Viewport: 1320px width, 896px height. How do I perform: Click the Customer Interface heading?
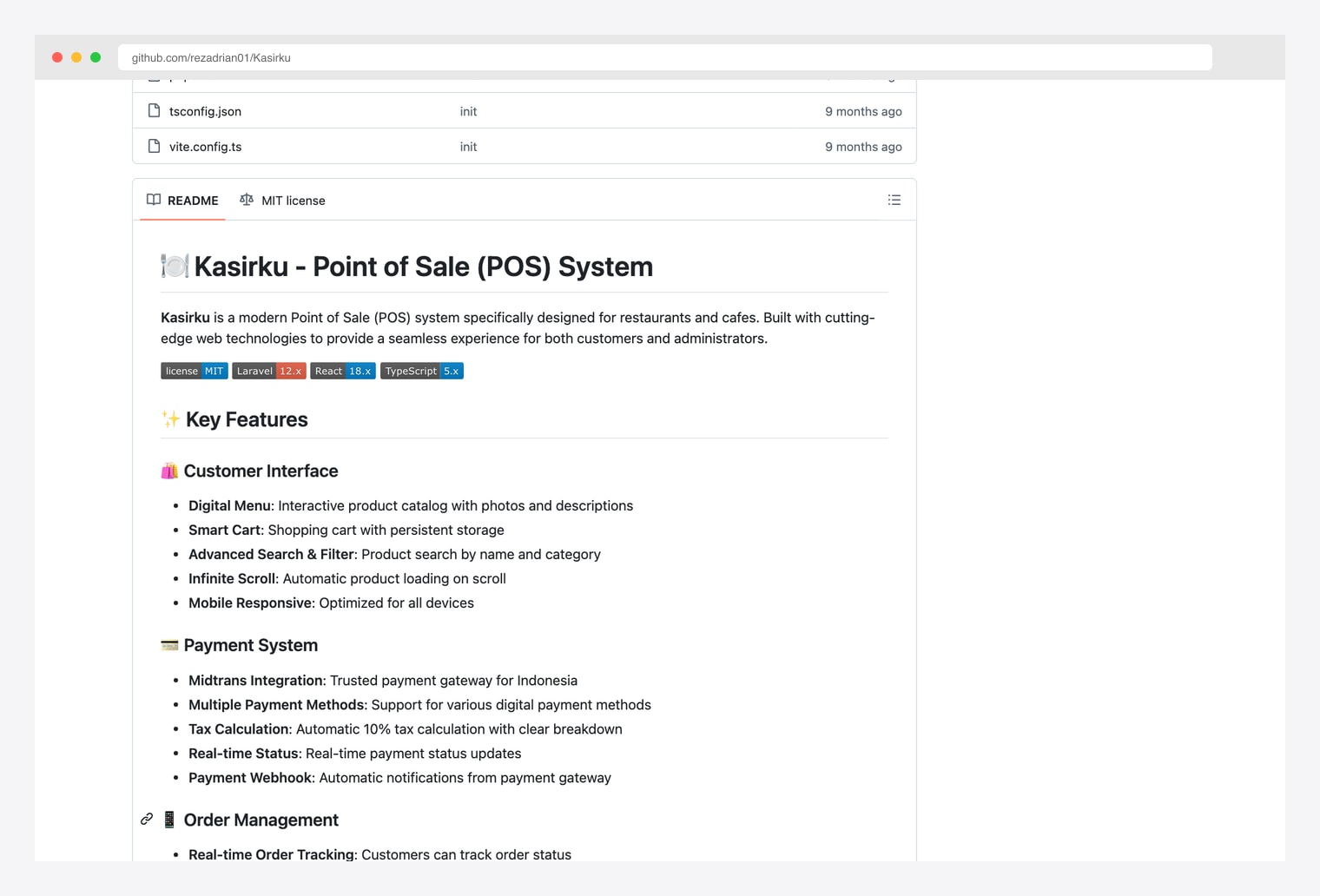(x=249, y=471)
